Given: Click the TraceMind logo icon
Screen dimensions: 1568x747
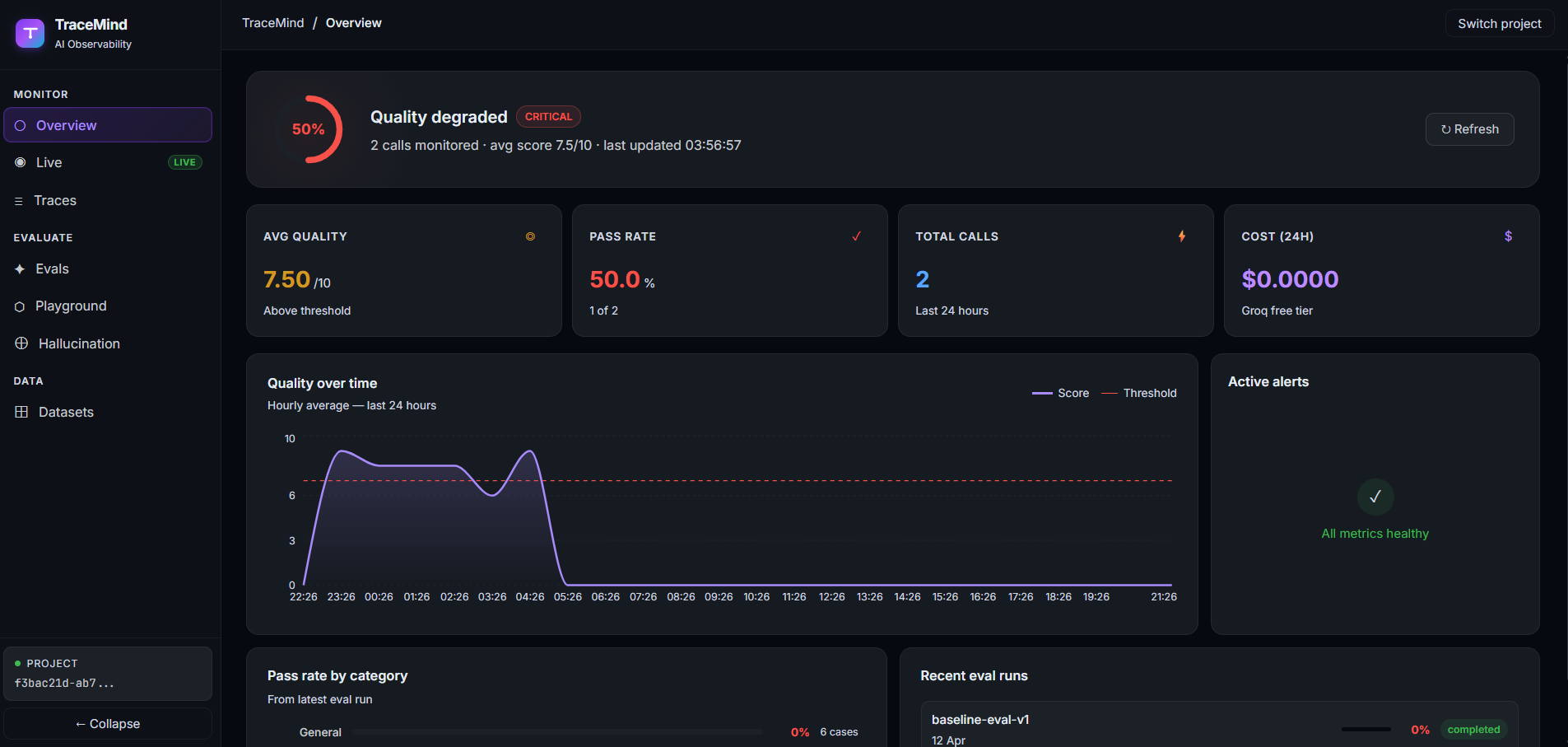Looking at the screenshot, I should click(30, 33).
